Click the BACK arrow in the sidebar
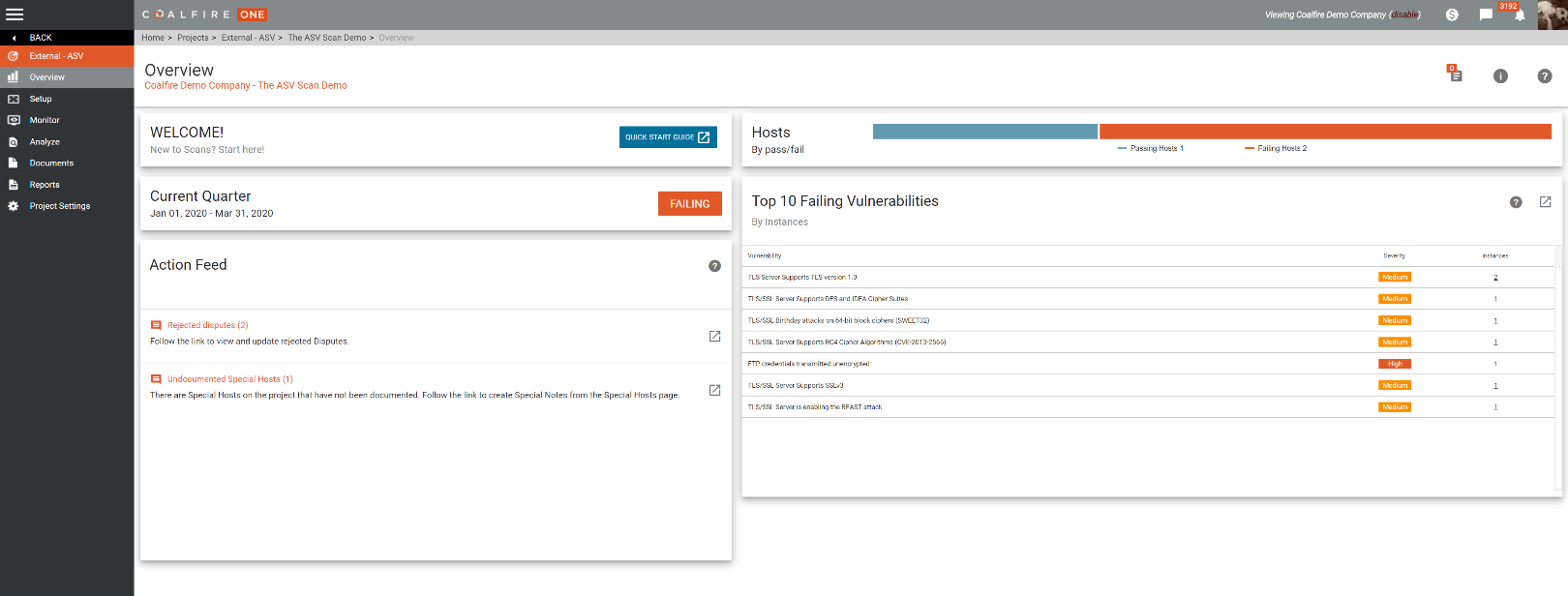Screen dimensions: 1568x596 (x=14, y=38)
